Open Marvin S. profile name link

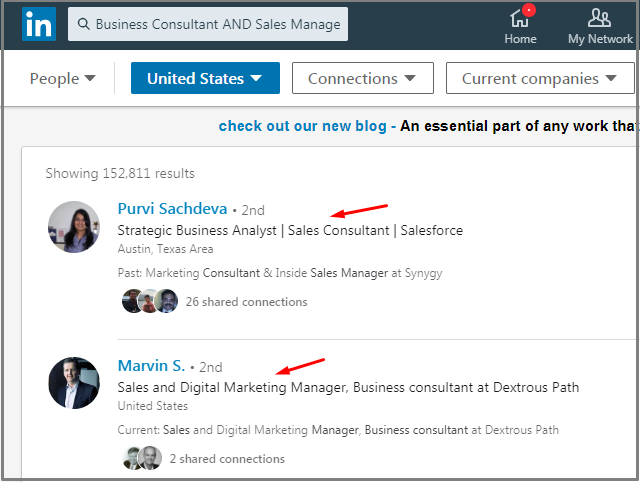pyautogui.click(x=151, y=366)
